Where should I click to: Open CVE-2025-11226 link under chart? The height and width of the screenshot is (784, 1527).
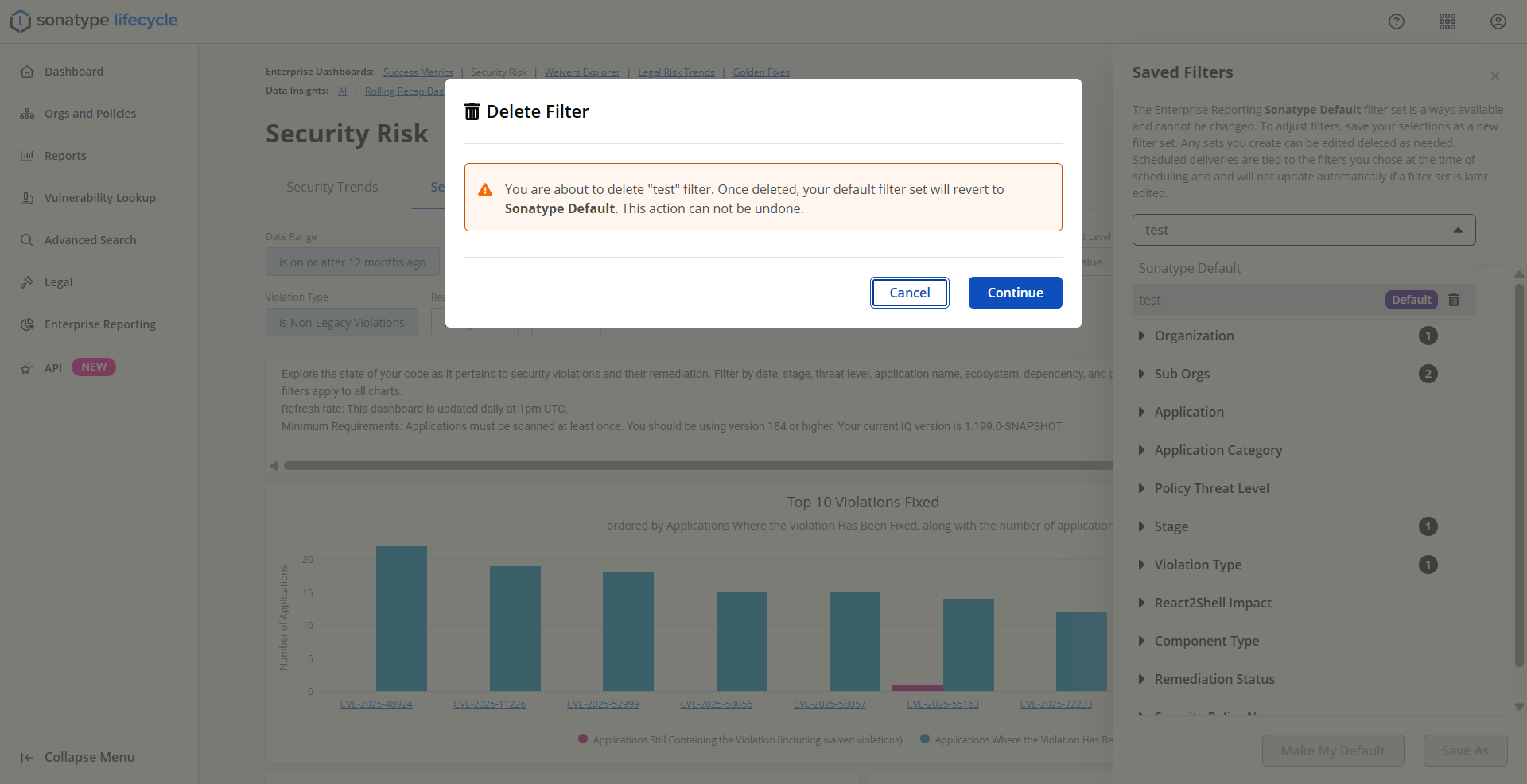pos(490,704)
